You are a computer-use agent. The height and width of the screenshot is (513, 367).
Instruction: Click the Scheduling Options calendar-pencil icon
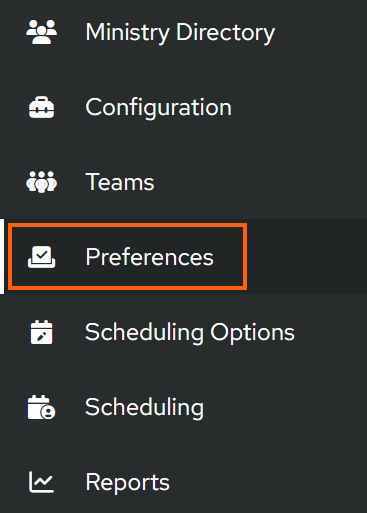point(42,332)
